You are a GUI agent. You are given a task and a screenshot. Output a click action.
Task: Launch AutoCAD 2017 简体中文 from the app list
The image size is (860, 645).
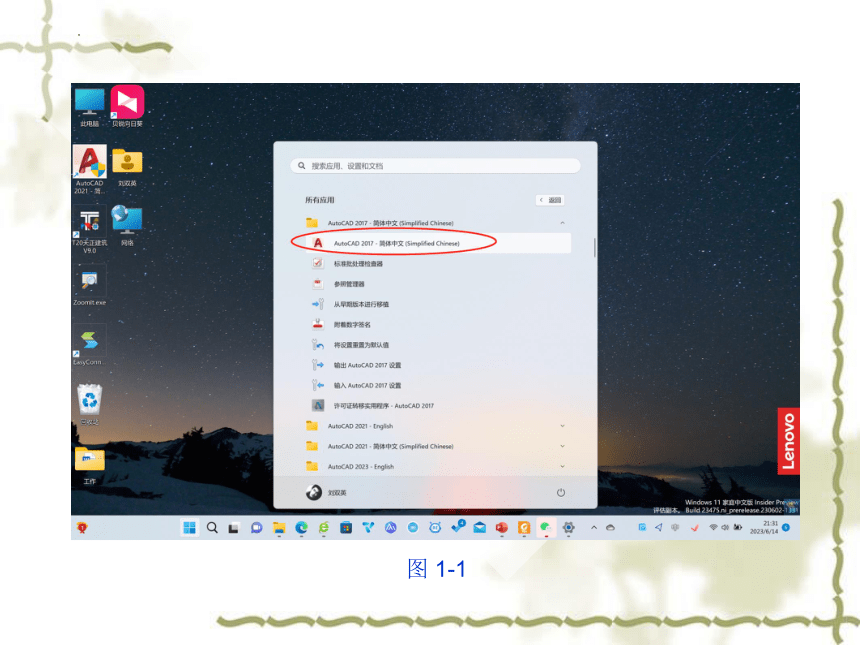[x=438, y=243]
